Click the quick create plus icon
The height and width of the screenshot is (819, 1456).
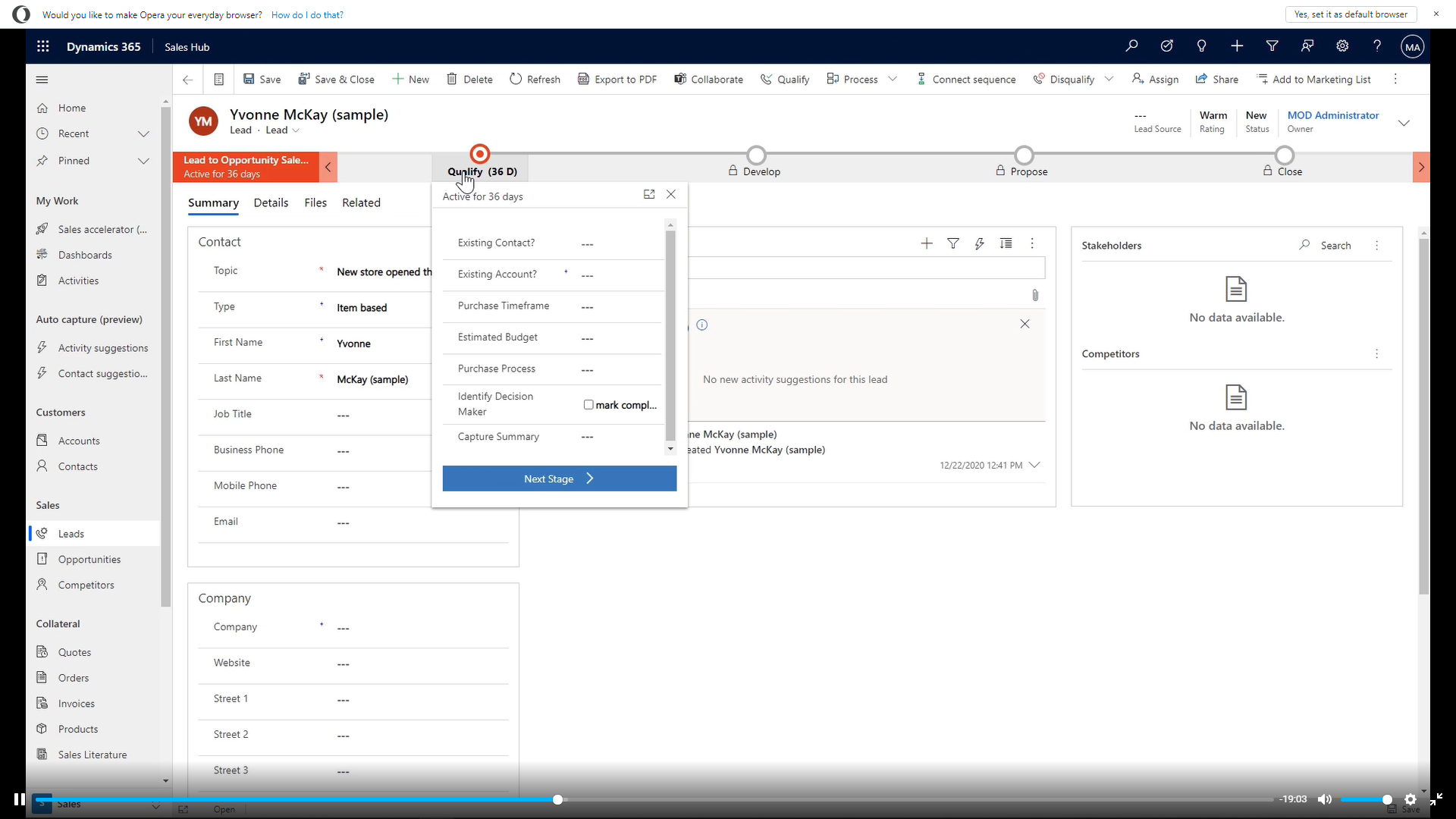pyautogui.click(x=1237, y=46)
